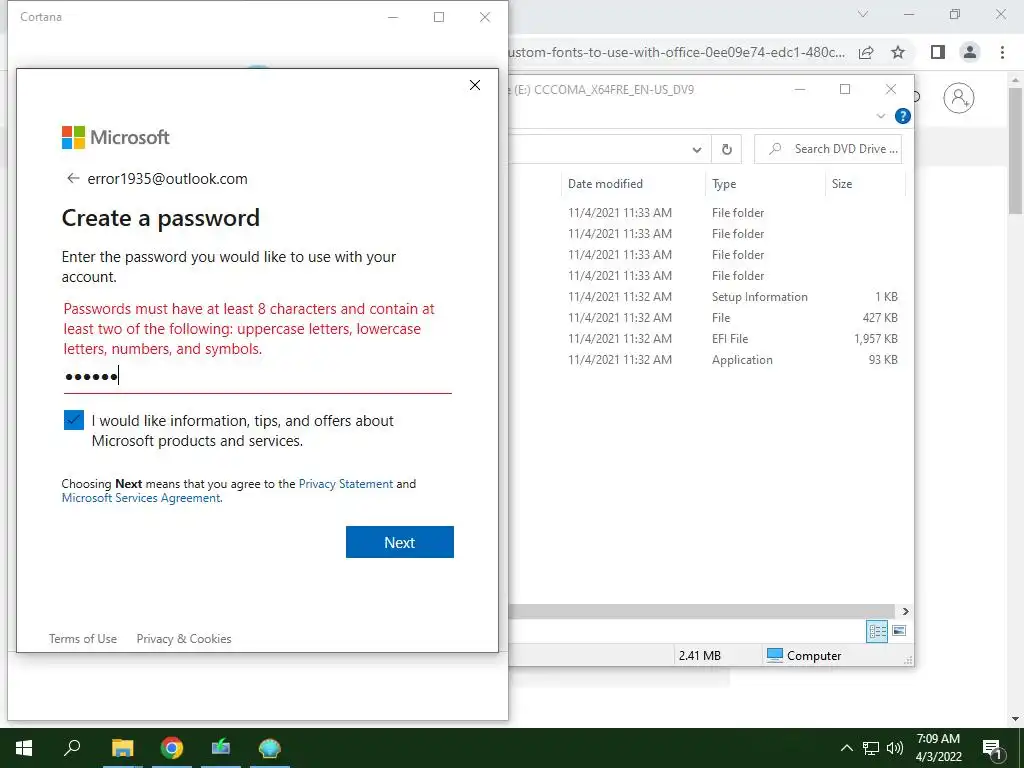This screenshot has width=1024, height=768.
Task: Open Chrome three-dot menu
Action: (x=1002, y=52)
